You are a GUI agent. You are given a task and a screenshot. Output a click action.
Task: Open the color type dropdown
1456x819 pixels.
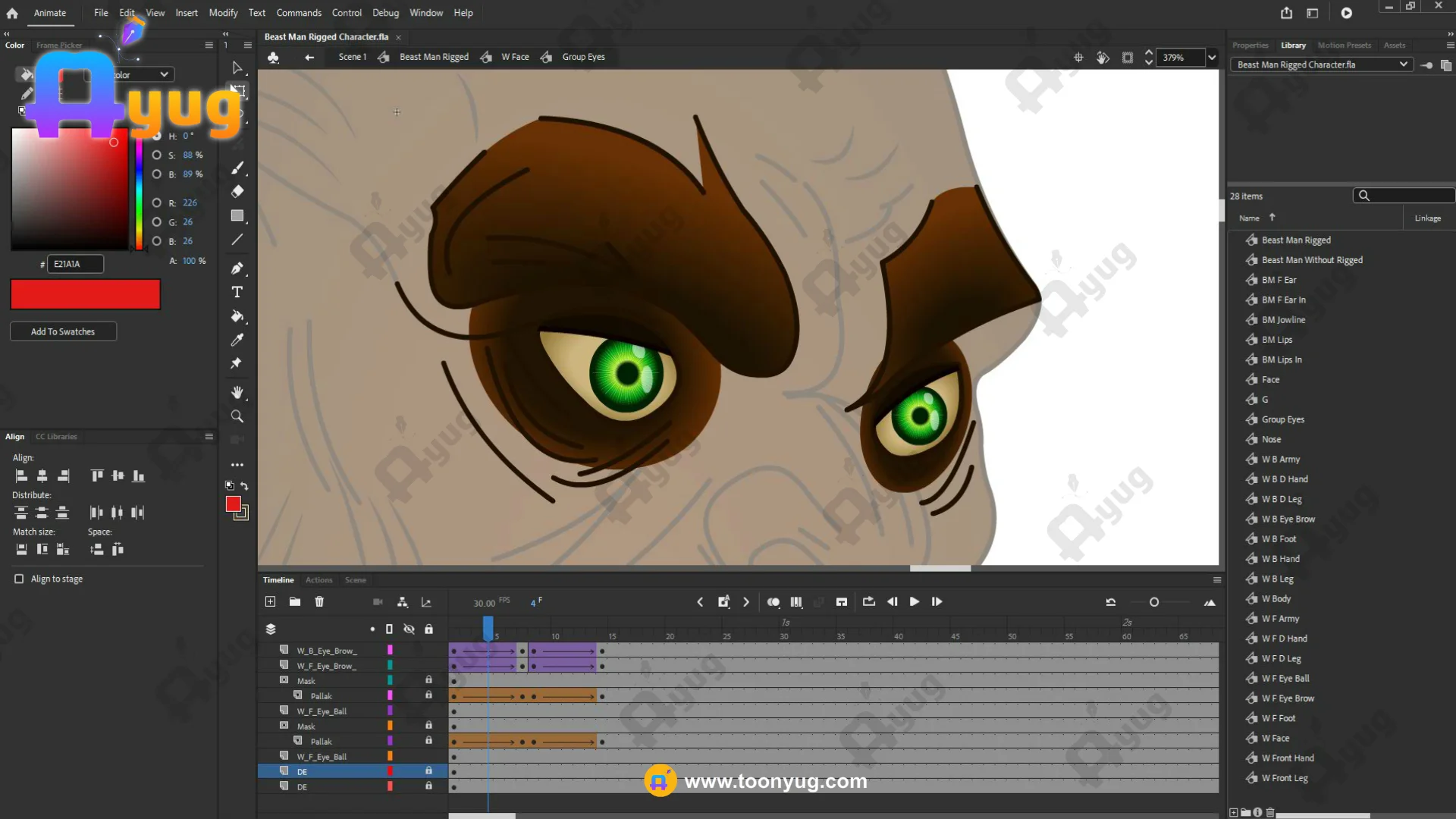[x=164, y=74]
